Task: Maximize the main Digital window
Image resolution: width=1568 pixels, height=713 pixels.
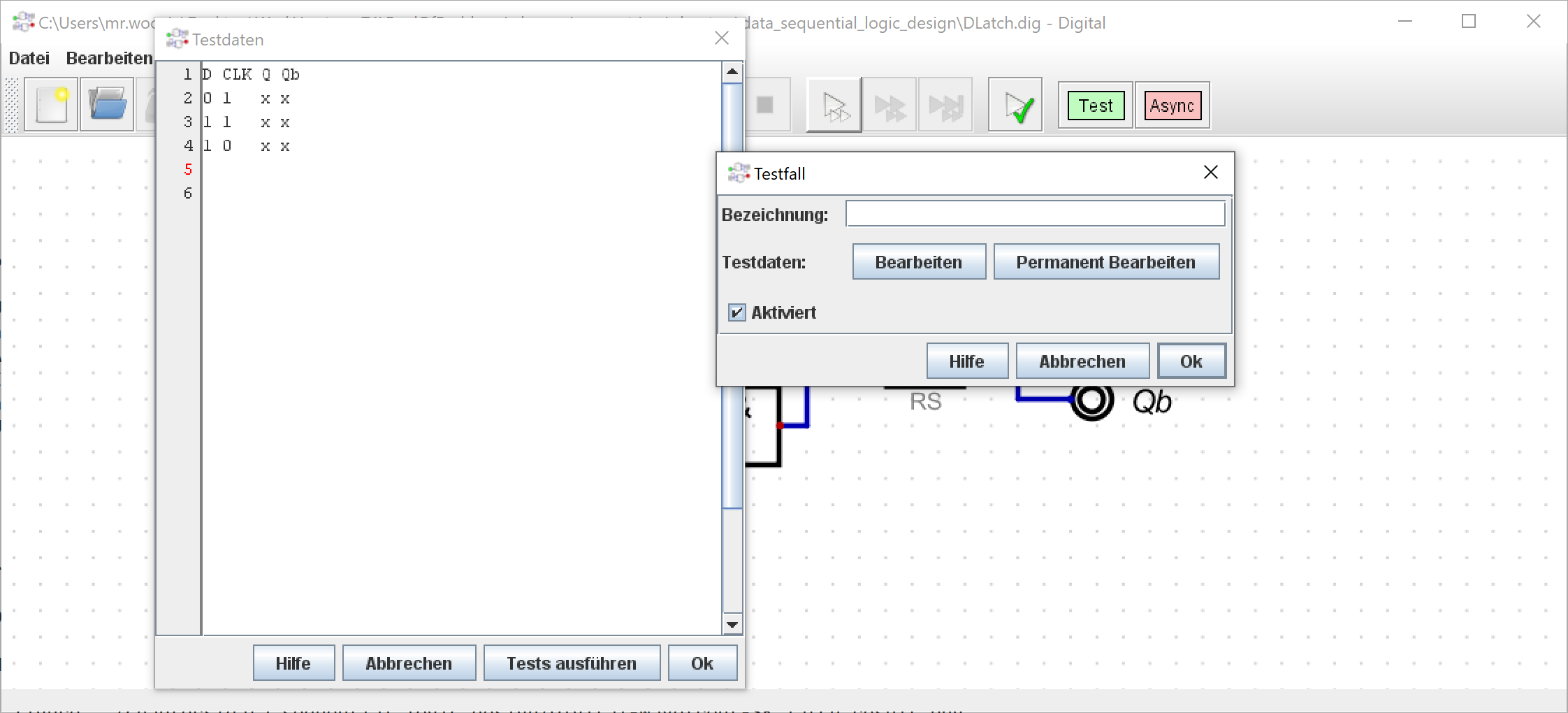Action: [1469, 22]
